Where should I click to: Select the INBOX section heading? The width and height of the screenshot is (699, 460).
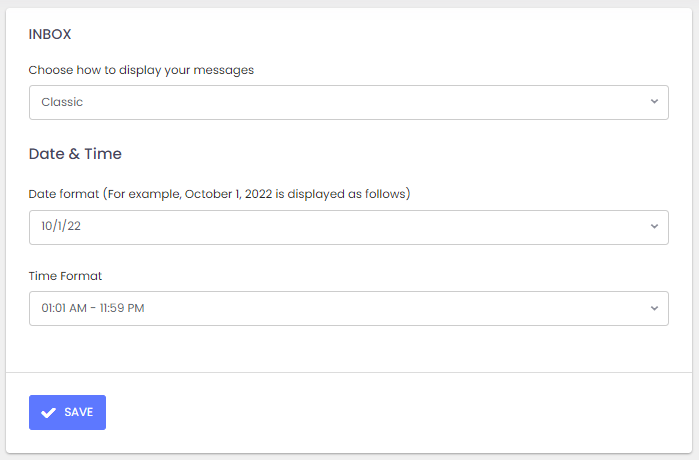click(50, 34)
